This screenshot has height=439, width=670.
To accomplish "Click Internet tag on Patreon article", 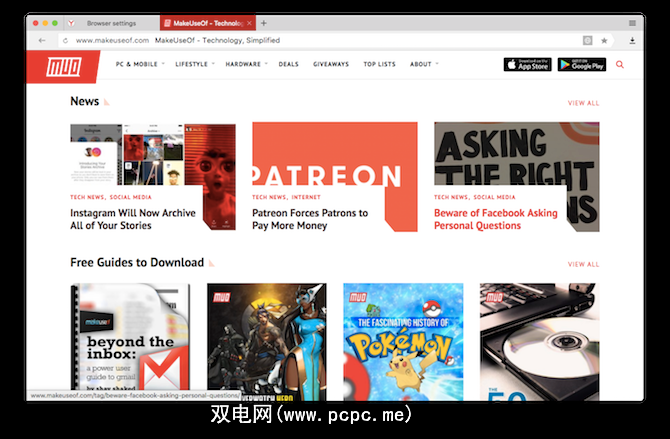I will pyautogui.click(x=306, y=197).
